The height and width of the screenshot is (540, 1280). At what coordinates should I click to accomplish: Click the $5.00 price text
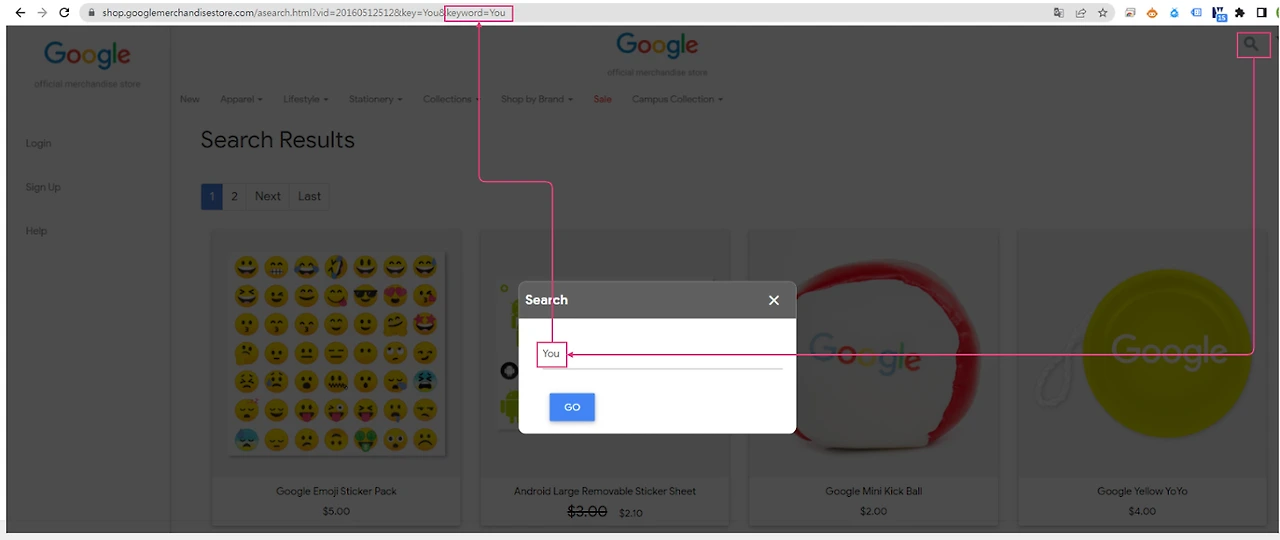(336, 511)
